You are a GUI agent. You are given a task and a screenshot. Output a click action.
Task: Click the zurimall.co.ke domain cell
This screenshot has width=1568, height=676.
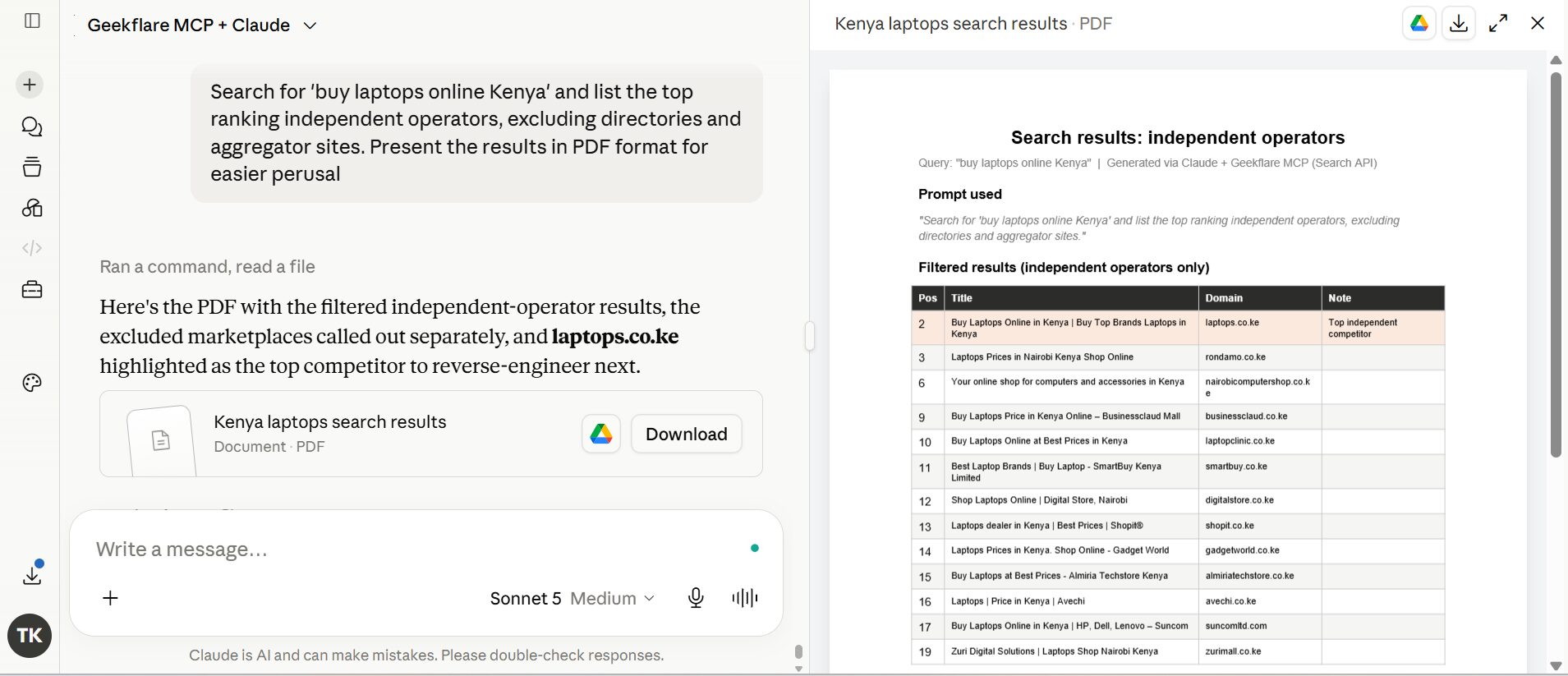coord(1260,651)
